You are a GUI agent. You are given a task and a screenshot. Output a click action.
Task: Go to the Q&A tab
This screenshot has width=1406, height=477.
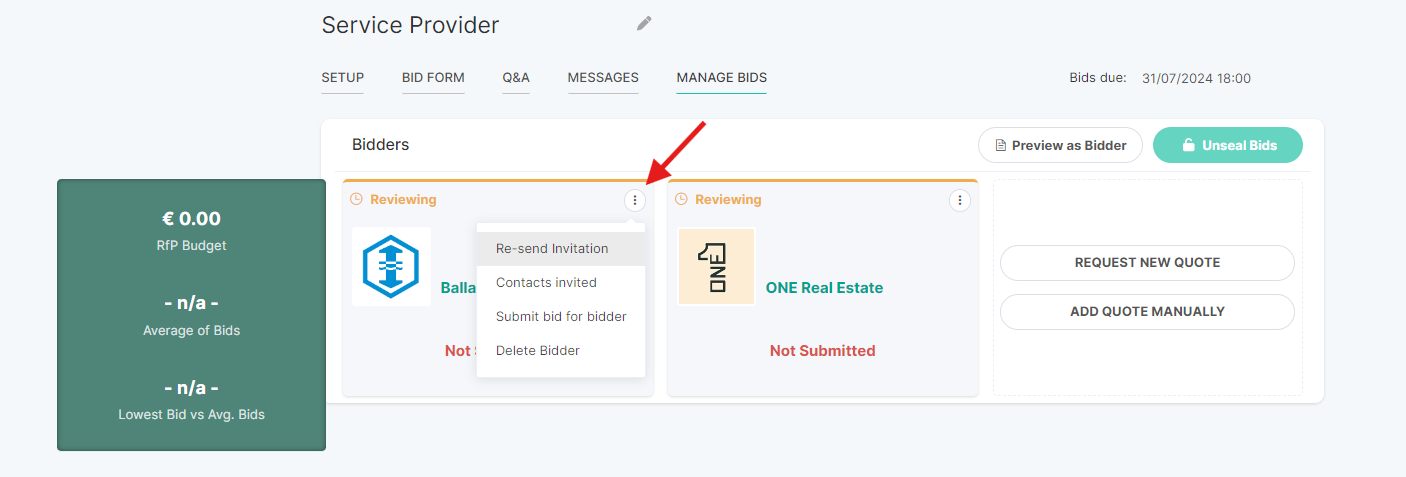pos(516,78)
